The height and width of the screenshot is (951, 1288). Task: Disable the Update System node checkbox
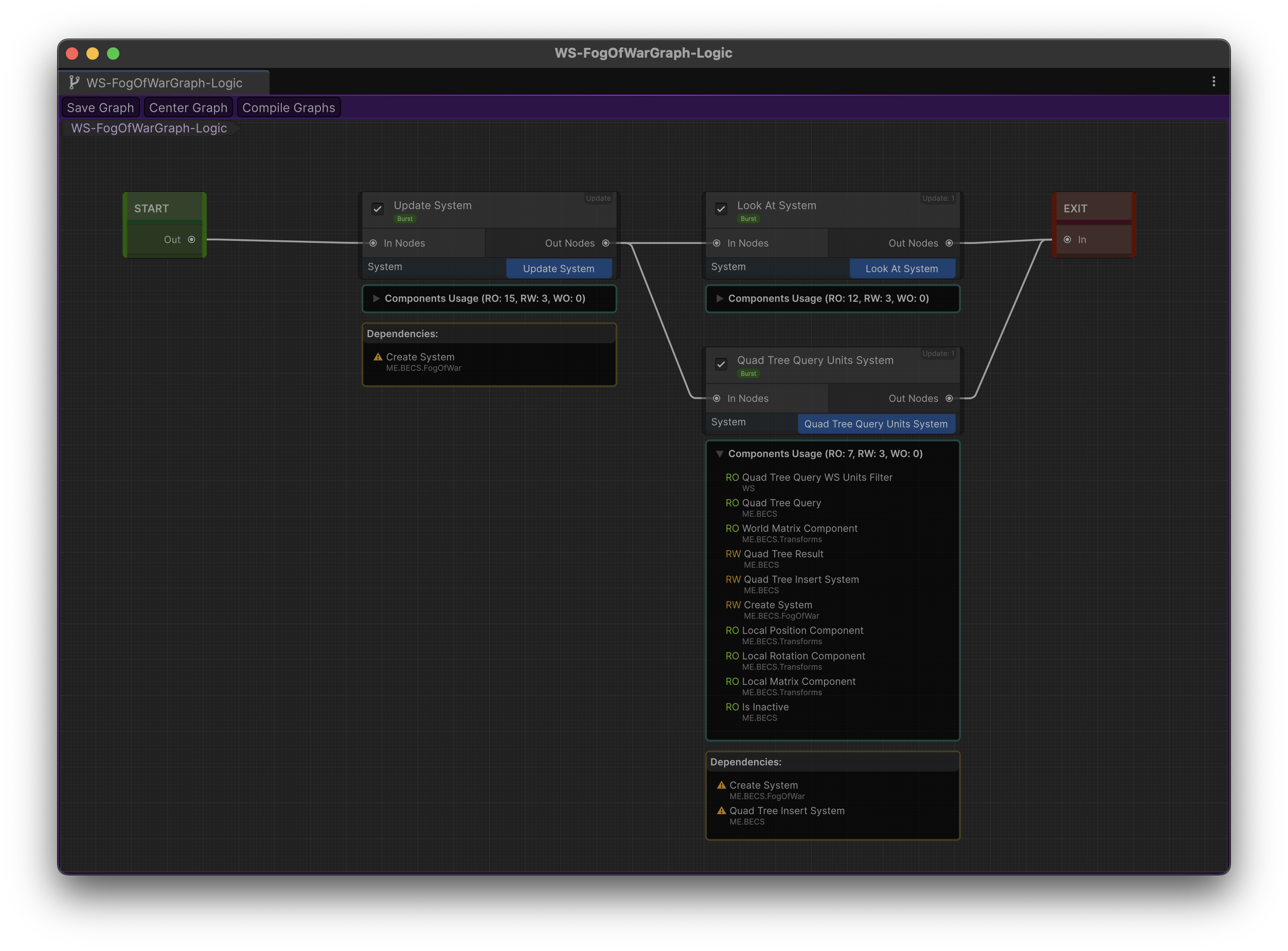(x=378, y=209)
